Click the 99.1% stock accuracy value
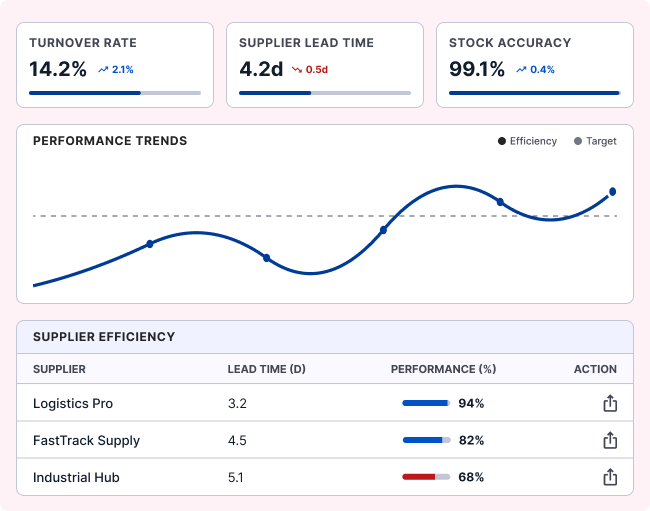 477,69
